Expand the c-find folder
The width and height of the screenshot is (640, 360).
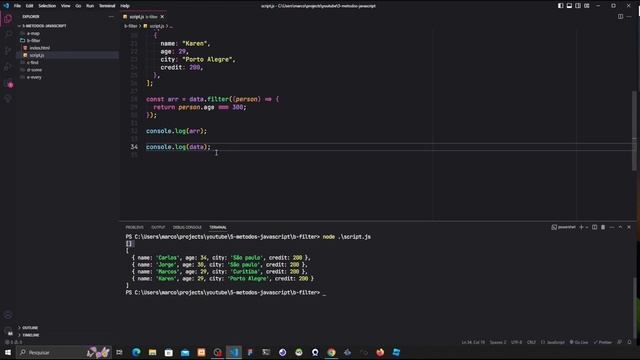33,62
